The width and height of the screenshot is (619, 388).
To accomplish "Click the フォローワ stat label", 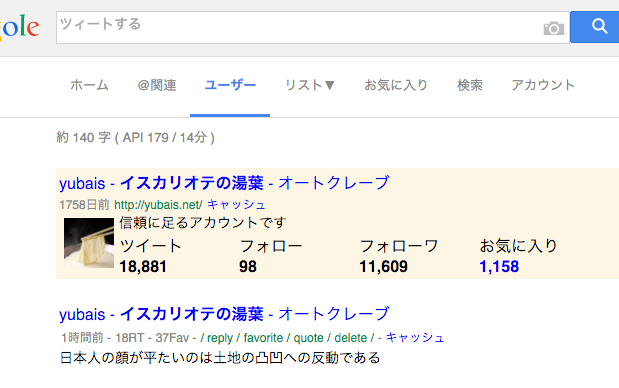I will 399,246.
